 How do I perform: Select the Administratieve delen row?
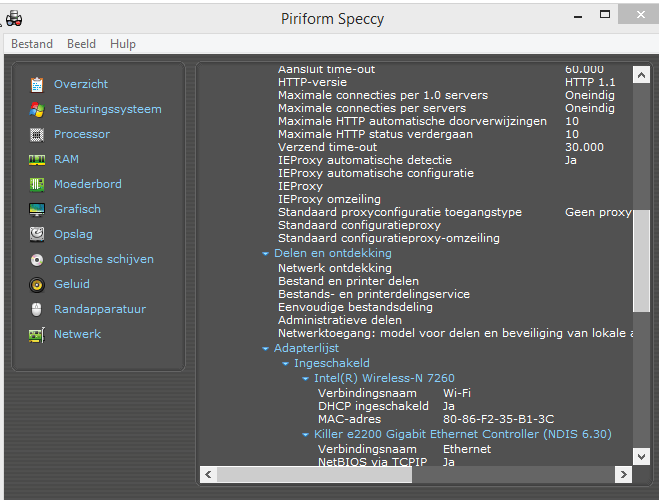click(340, 320)
